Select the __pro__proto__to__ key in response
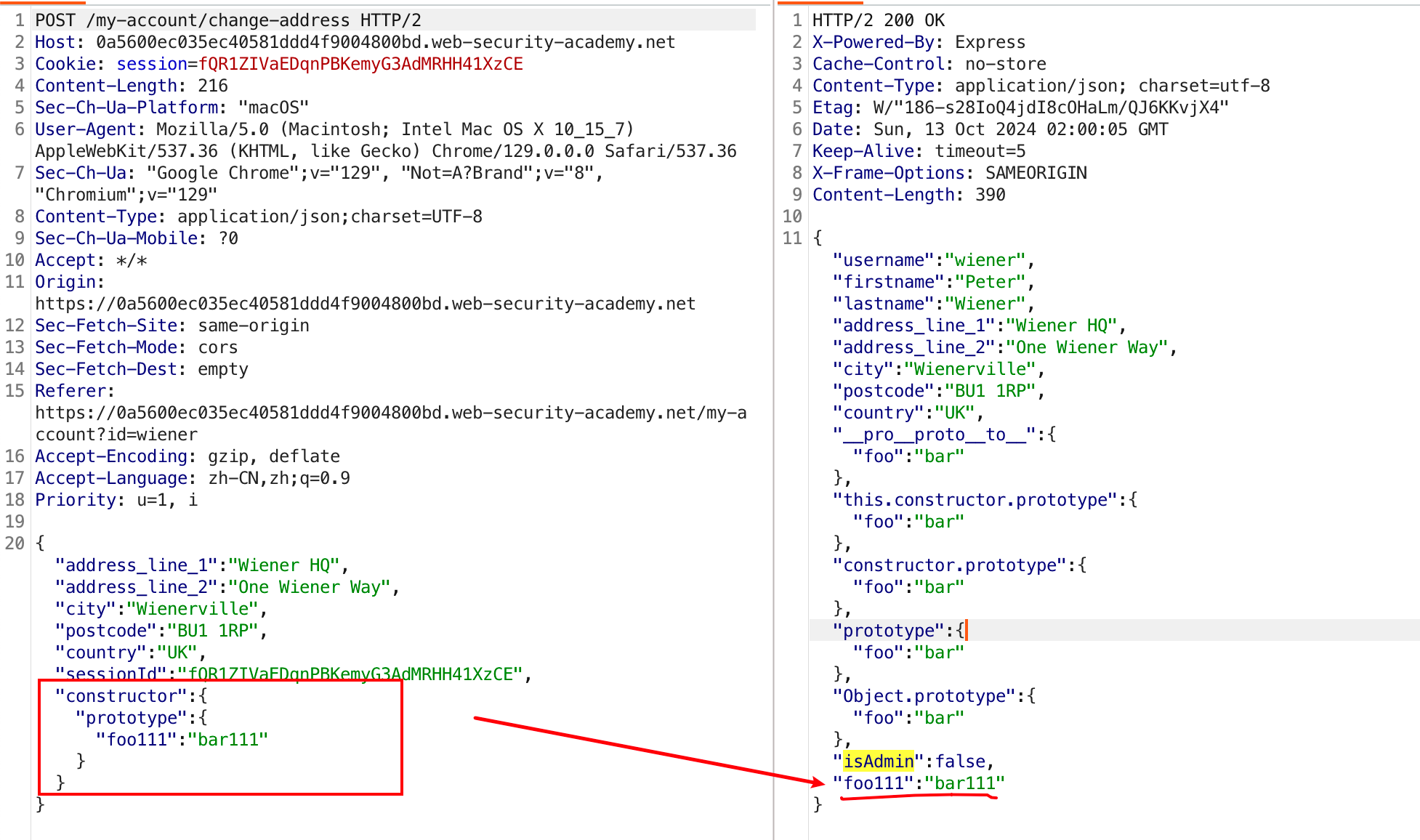 pyautogui.click(x=934, y=434)
